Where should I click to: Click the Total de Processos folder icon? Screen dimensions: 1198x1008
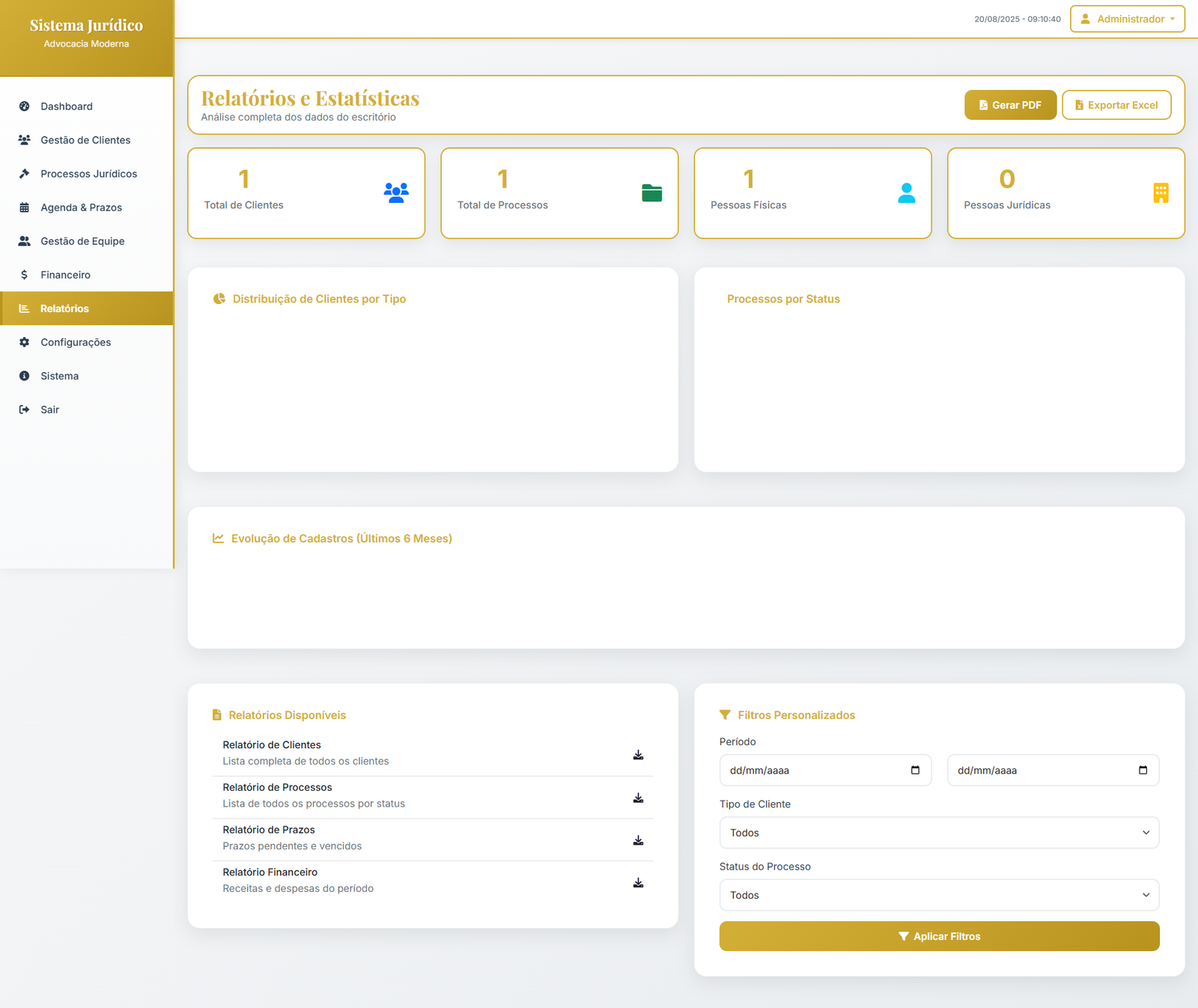tap(651, 193)
